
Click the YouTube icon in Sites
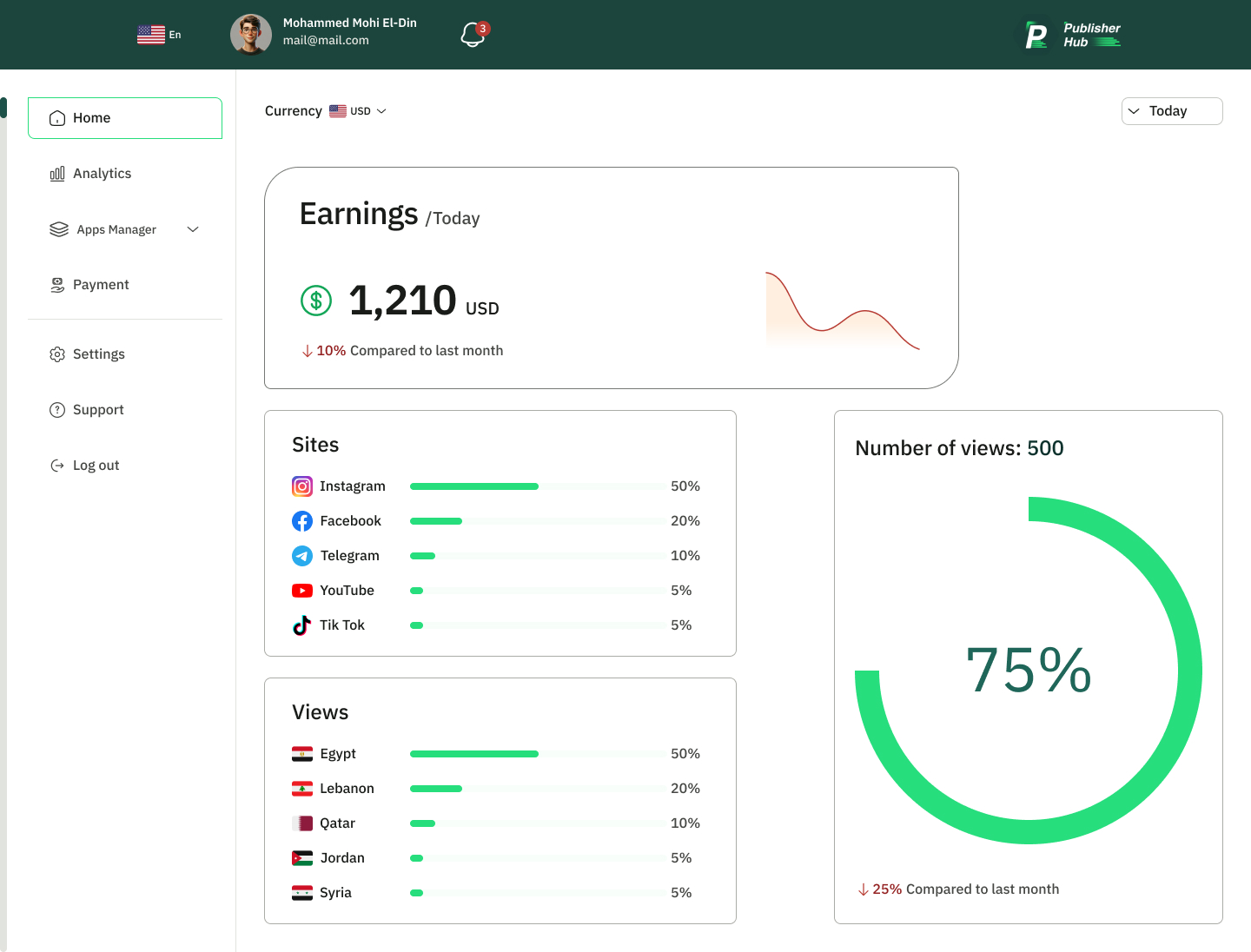tap(302, 591)
